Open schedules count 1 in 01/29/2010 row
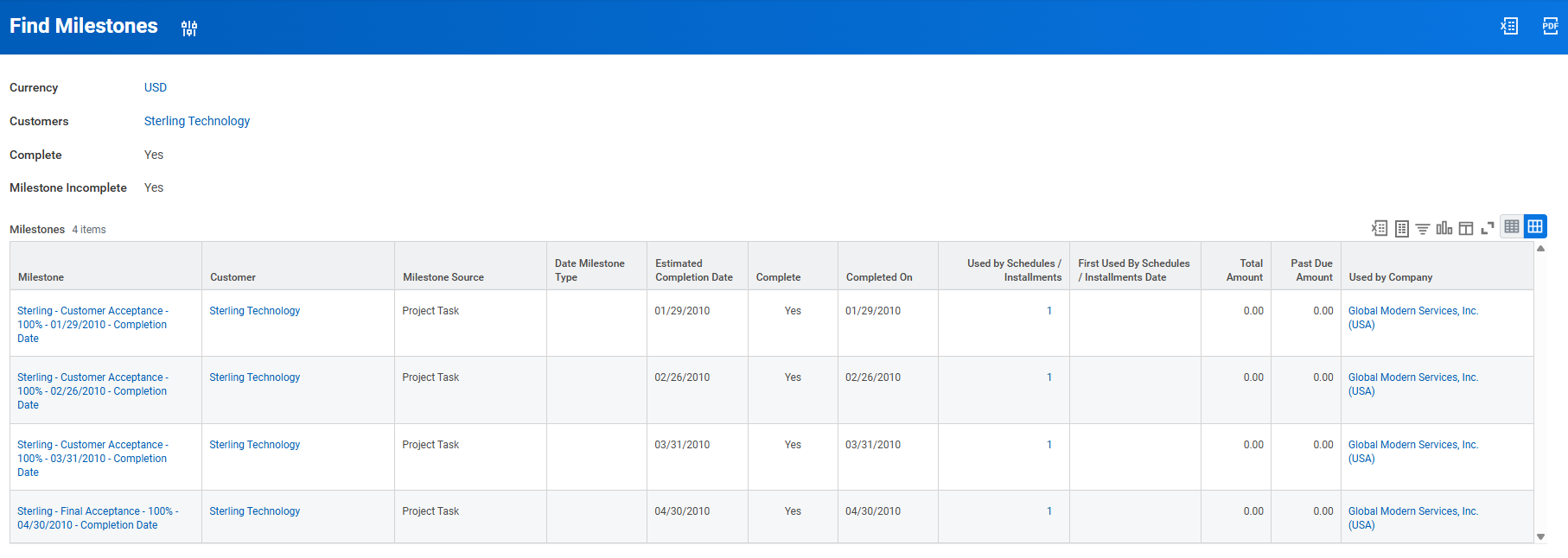This screenshot has width=1568, height=558. pyautogui.click(x=1049, y=311)
